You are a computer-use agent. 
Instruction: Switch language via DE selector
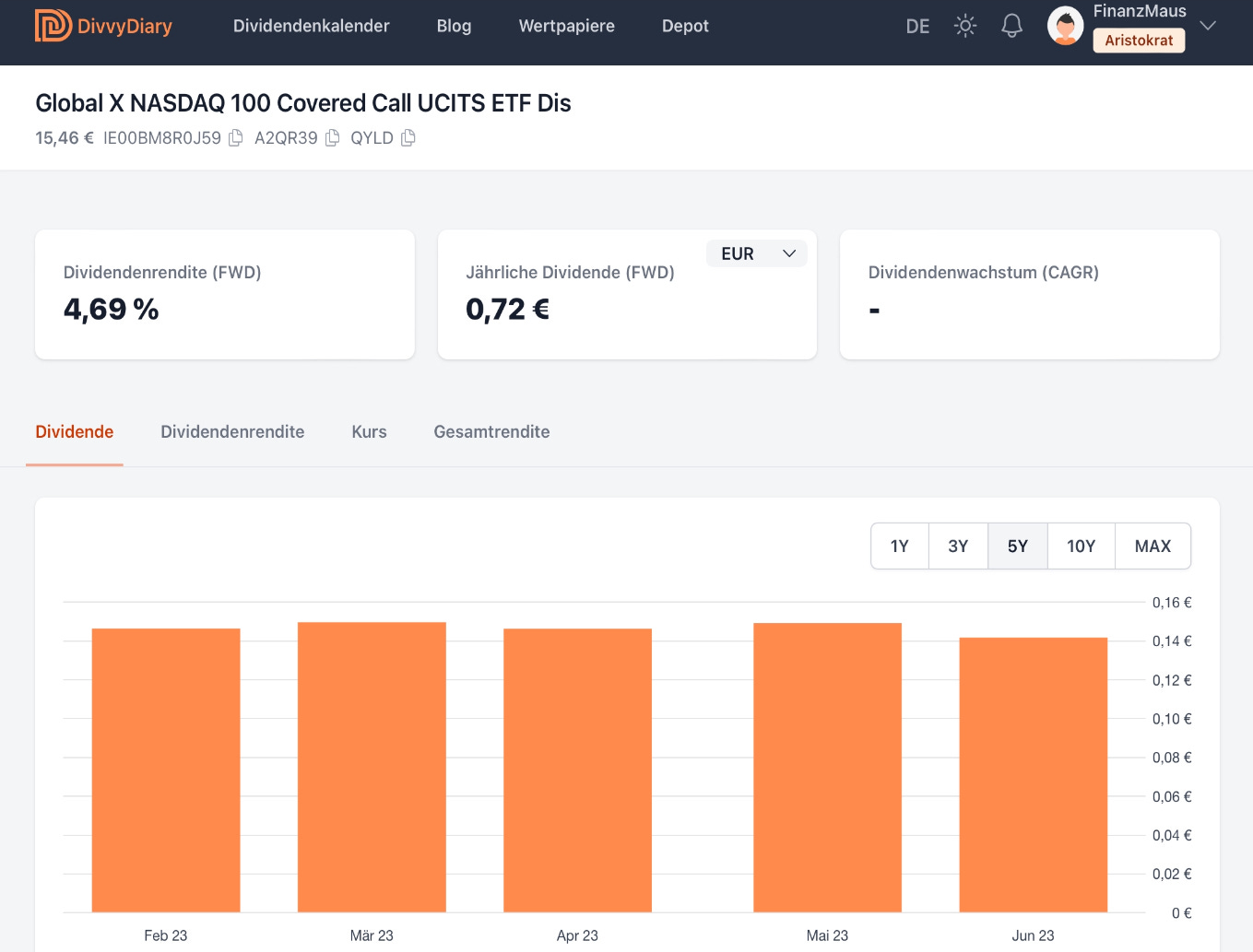[x=917, y=27]
